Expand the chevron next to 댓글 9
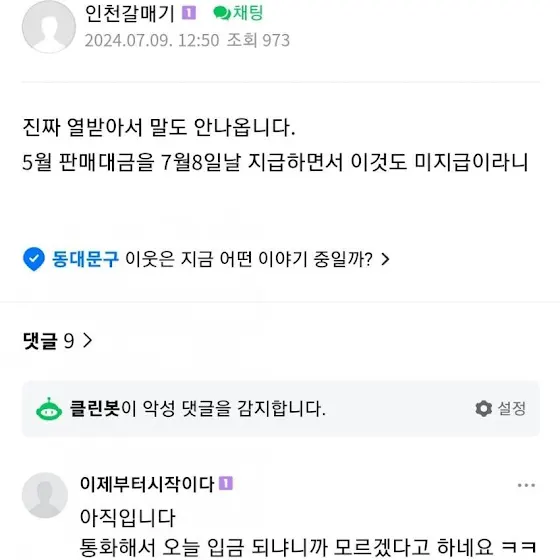The height and width of the screenshot is (560, 560). [88, 340]
